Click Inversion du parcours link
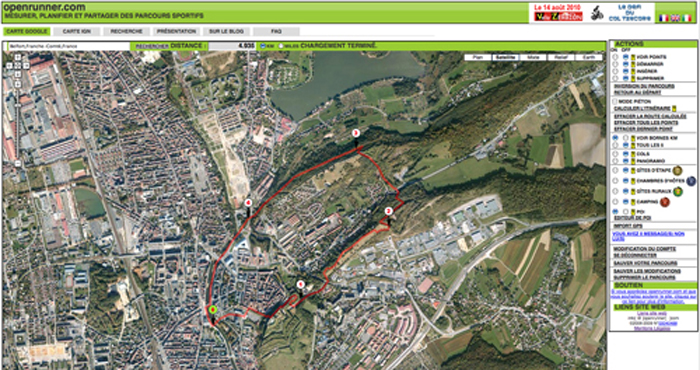The width and height of the screenshot is (700, 370). click(x=644, y=86)
